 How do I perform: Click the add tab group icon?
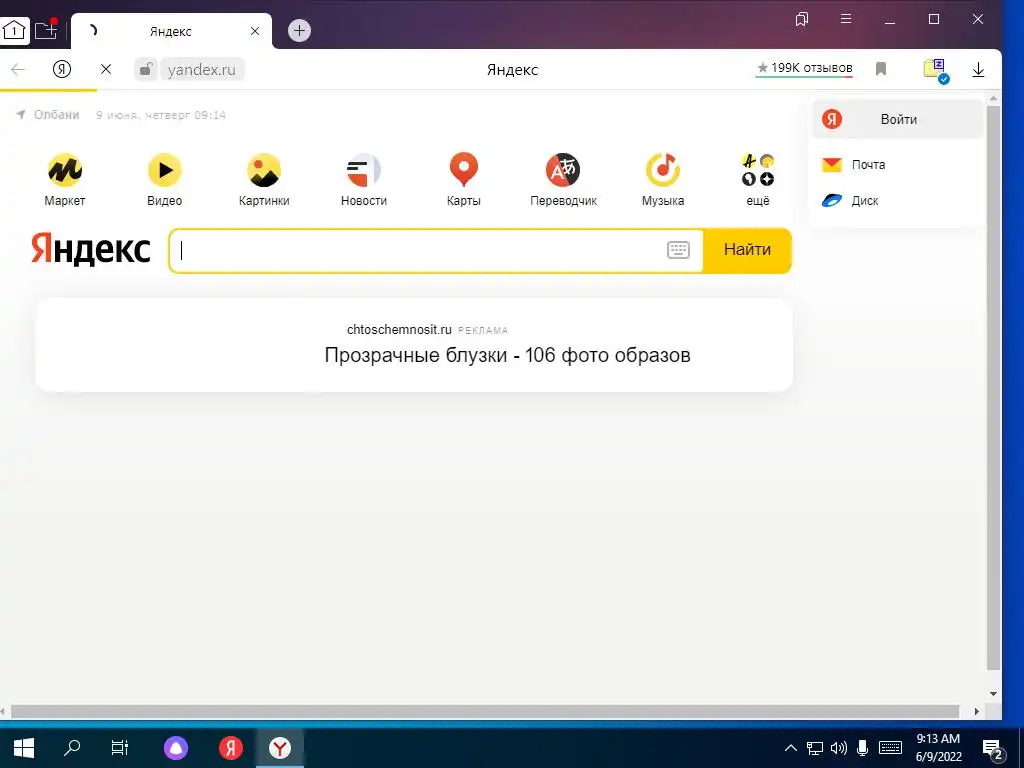(46, 30)
